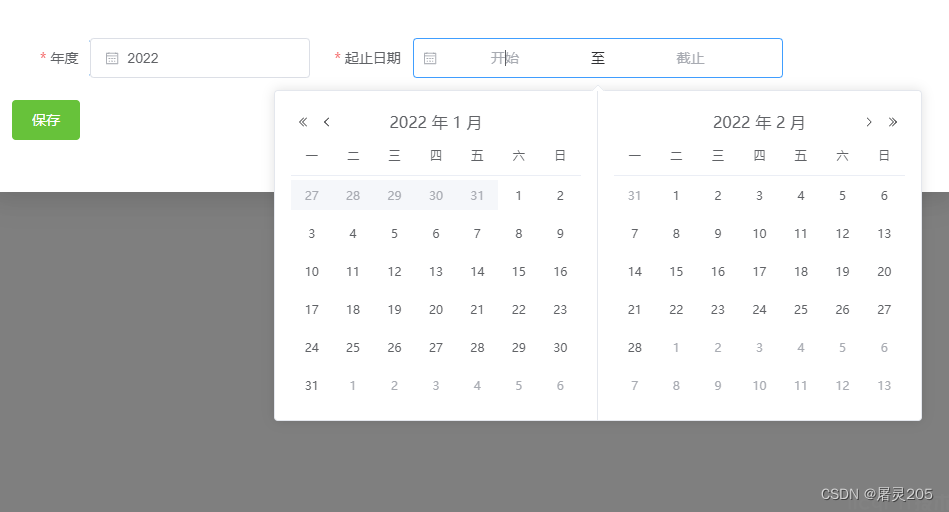The width and height of the screenshot is (949, 512).
Task: Go to previous month arrow
Action: click(326, 122)
